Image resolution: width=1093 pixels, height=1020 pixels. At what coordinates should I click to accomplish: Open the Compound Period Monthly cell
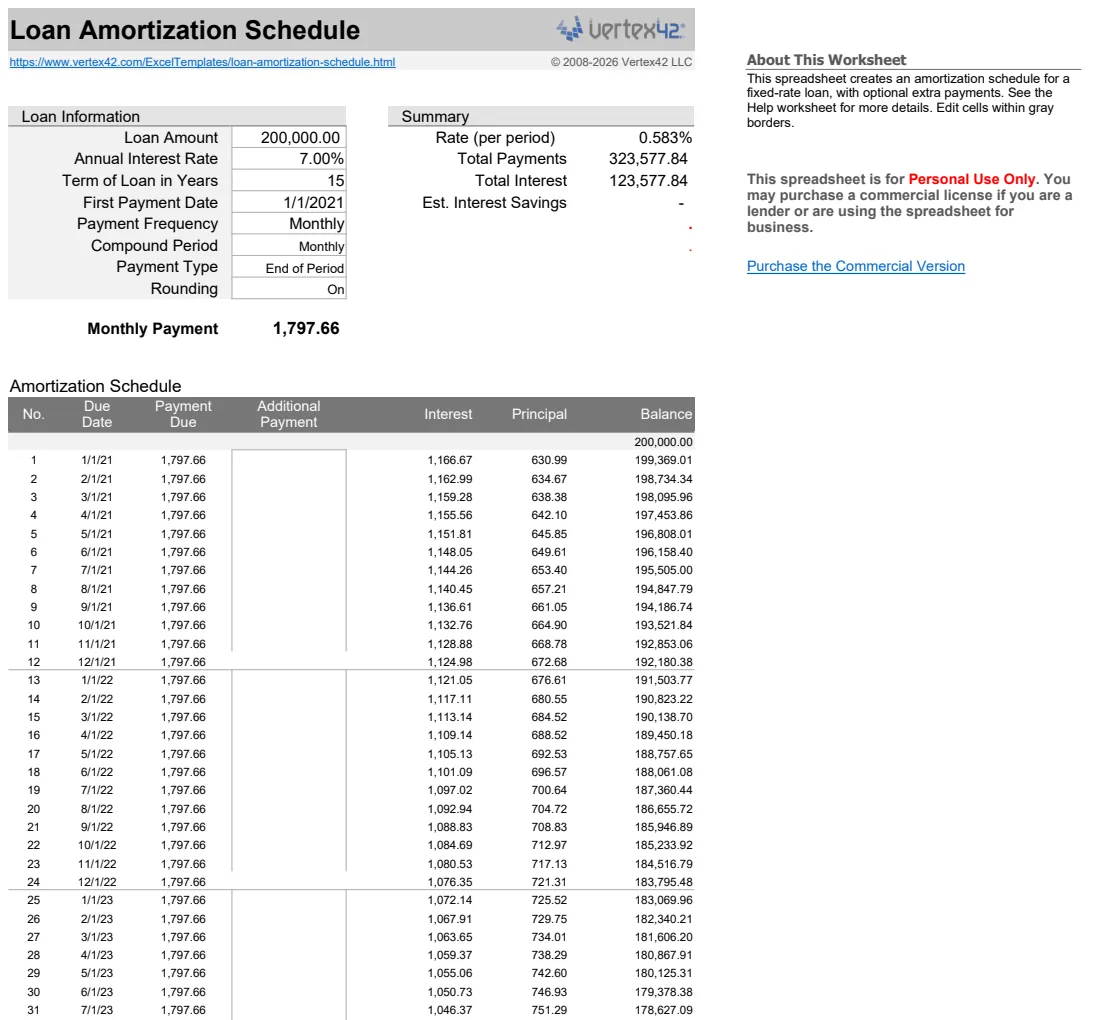coord(289,246)
